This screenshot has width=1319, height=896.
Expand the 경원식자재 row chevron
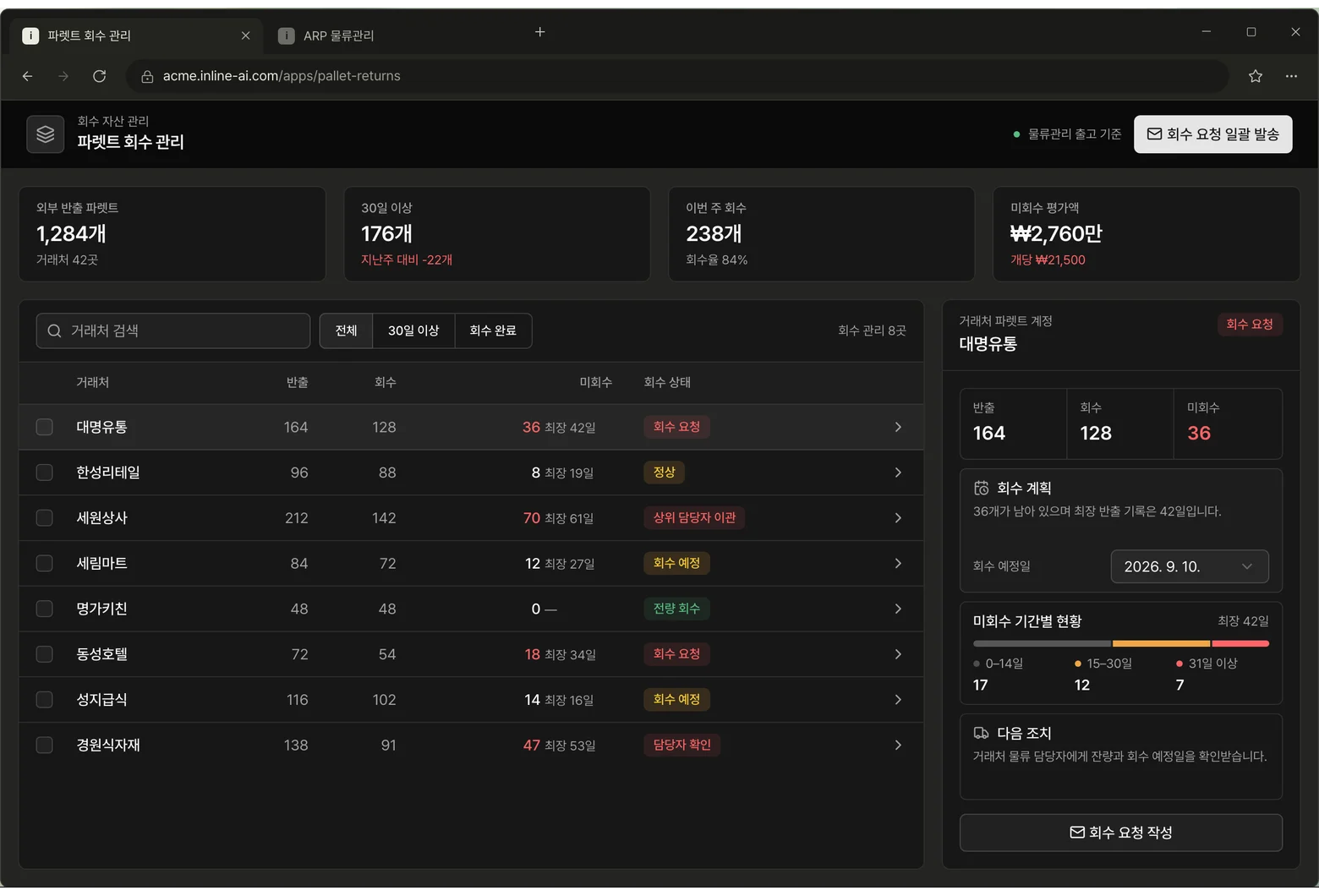898,745
